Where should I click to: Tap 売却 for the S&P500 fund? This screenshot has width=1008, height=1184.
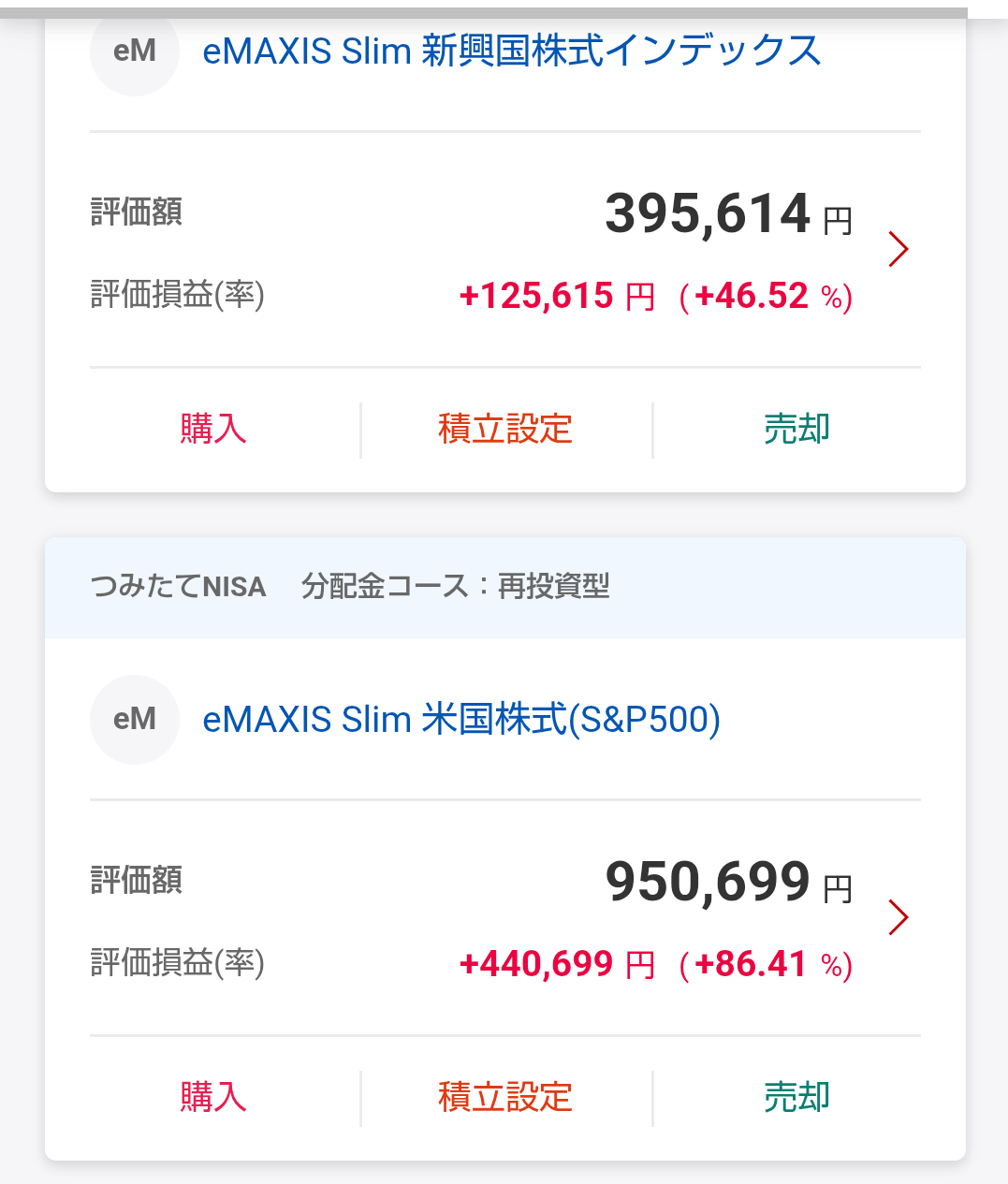click(797, 1097)
